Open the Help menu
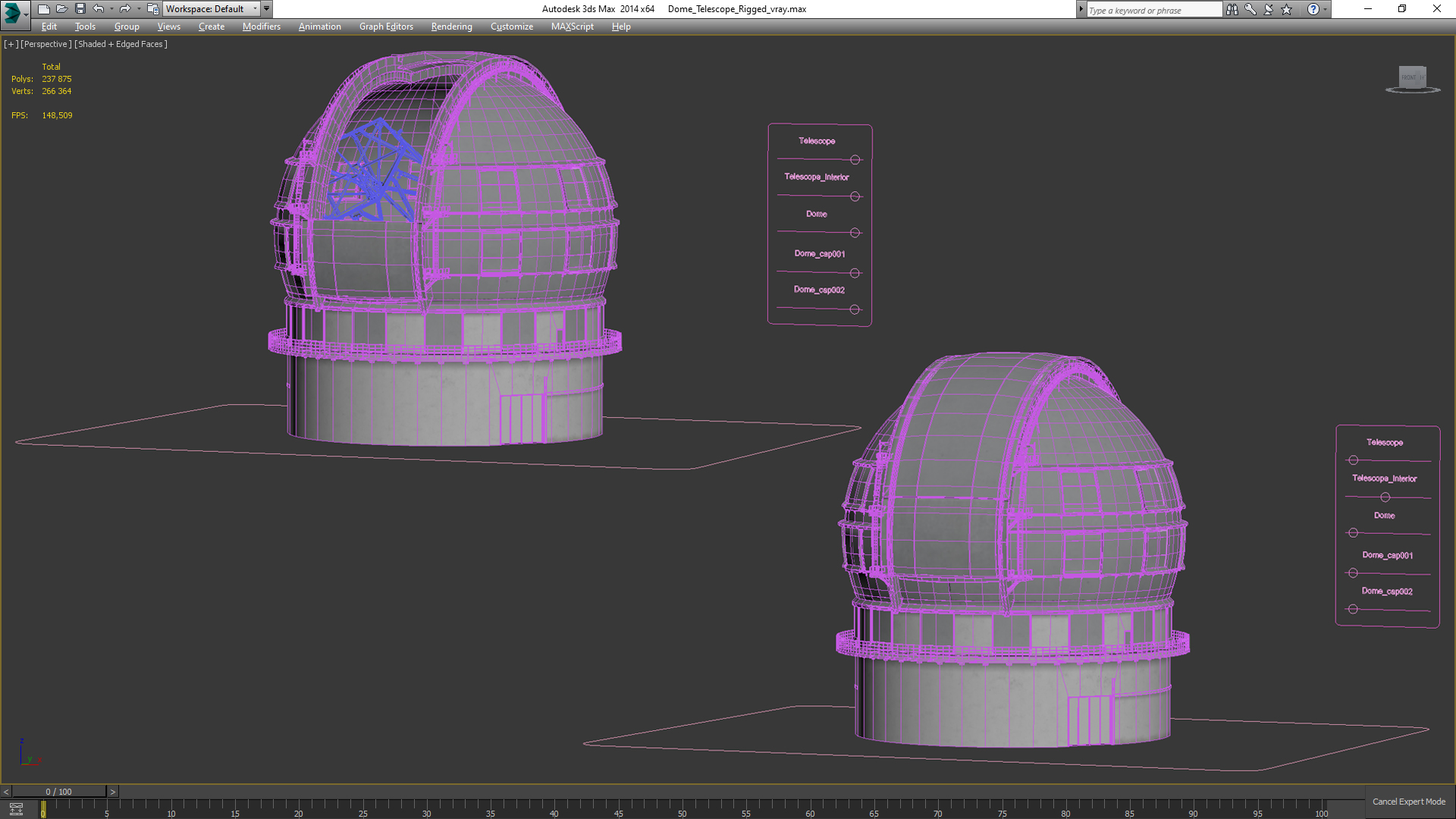The width and height of the screenshot is (1456, 819). [621, 27]
